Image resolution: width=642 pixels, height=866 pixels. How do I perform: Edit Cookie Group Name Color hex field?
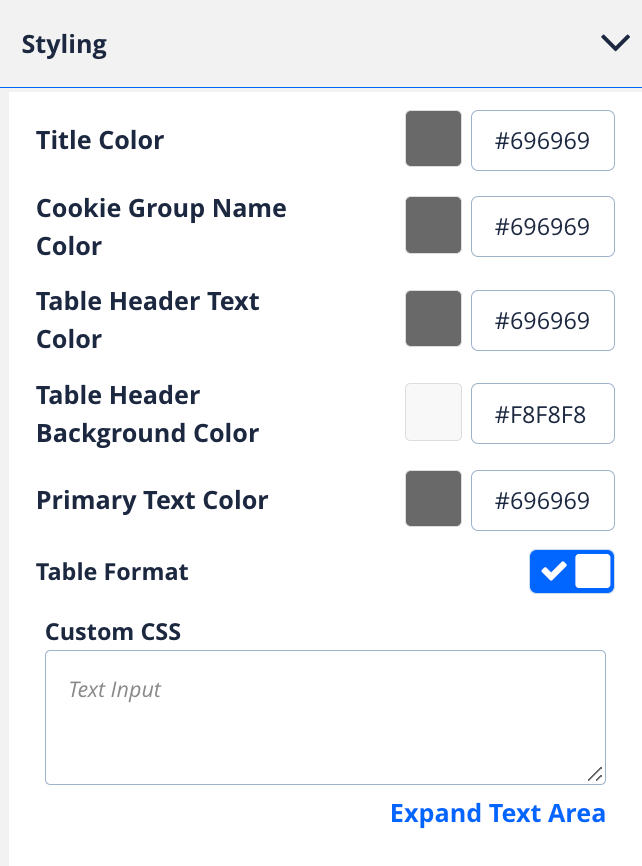point(542,227)
